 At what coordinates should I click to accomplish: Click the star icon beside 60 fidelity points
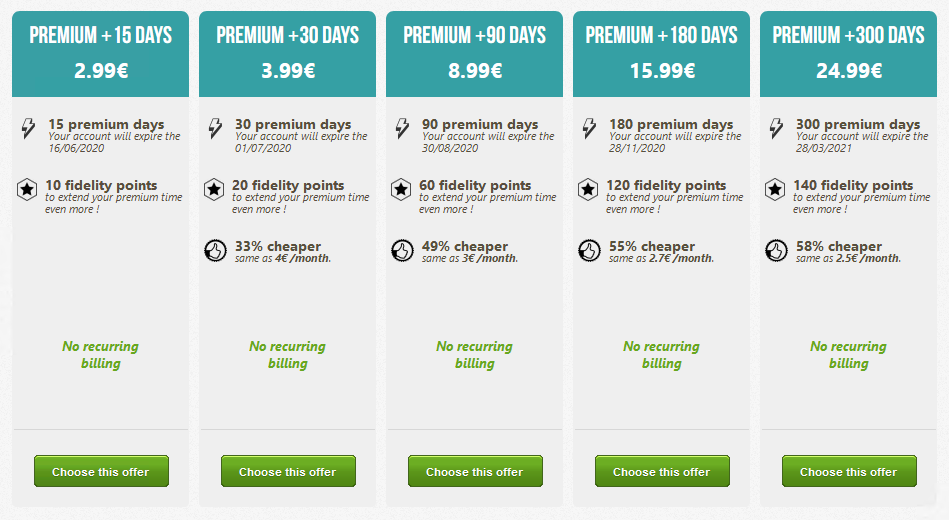[401, 189]
